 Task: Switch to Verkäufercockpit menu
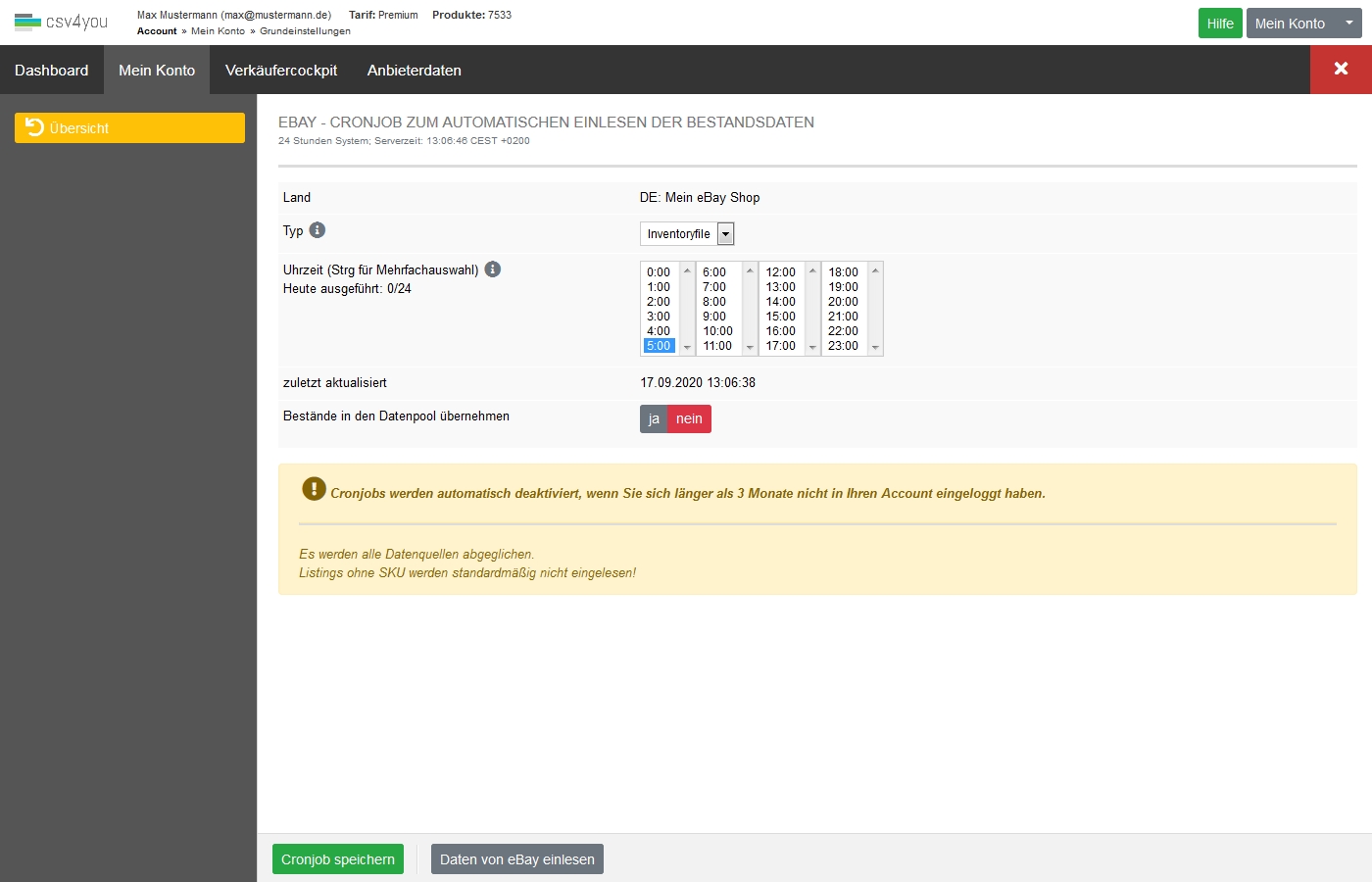pos(281,71)
